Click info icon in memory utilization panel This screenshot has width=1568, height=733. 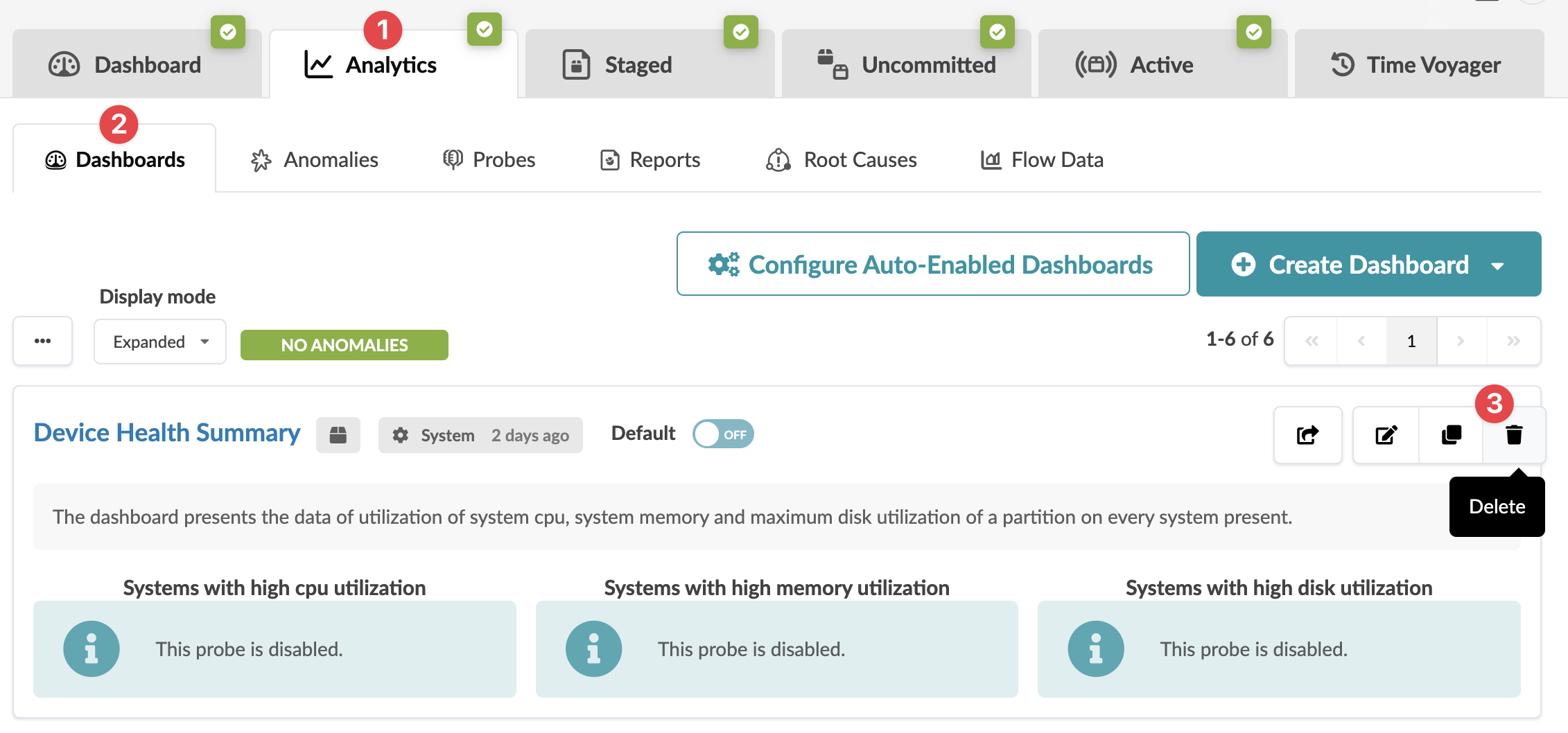(593, 649)
